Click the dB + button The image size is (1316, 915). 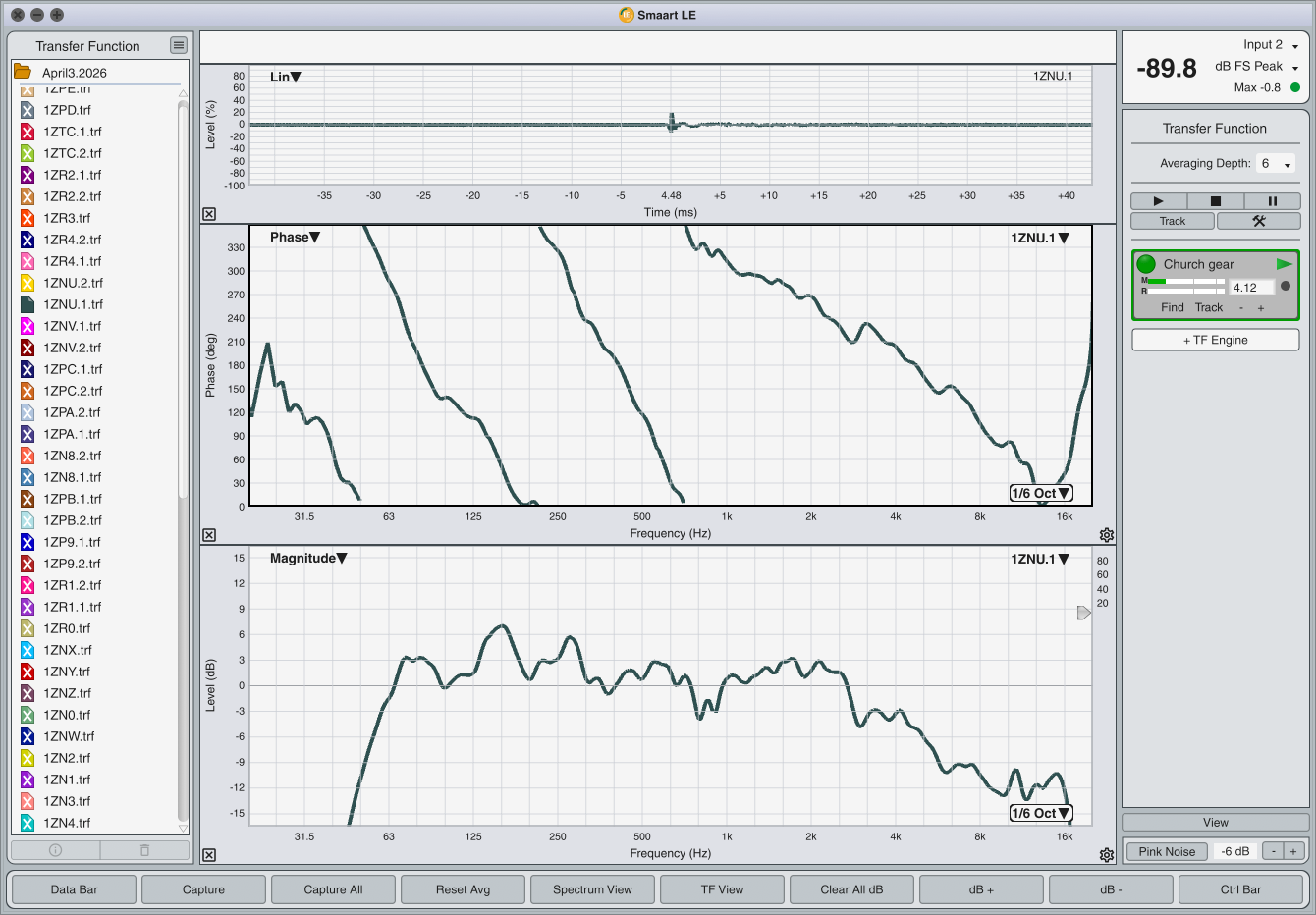click(981, 889)
